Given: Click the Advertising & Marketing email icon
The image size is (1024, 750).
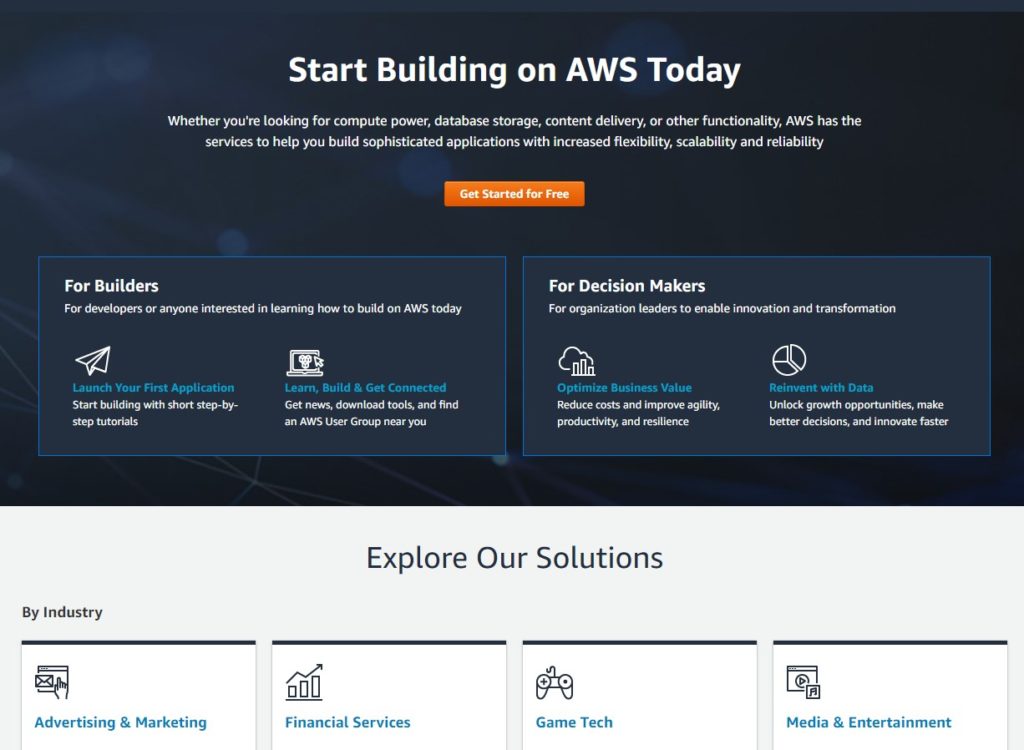Looking at the screenshot, I should 52,682.
